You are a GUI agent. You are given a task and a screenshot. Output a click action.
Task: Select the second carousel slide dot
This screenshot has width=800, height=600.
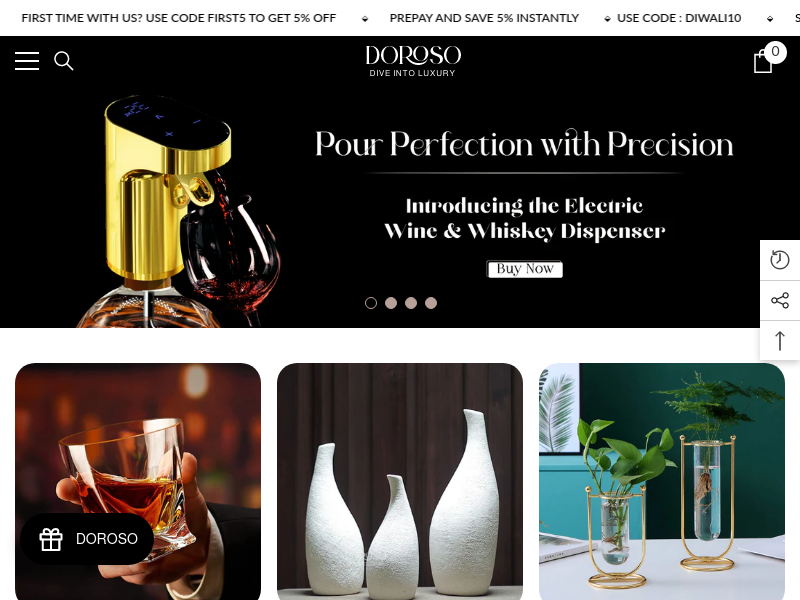[391, 303]
